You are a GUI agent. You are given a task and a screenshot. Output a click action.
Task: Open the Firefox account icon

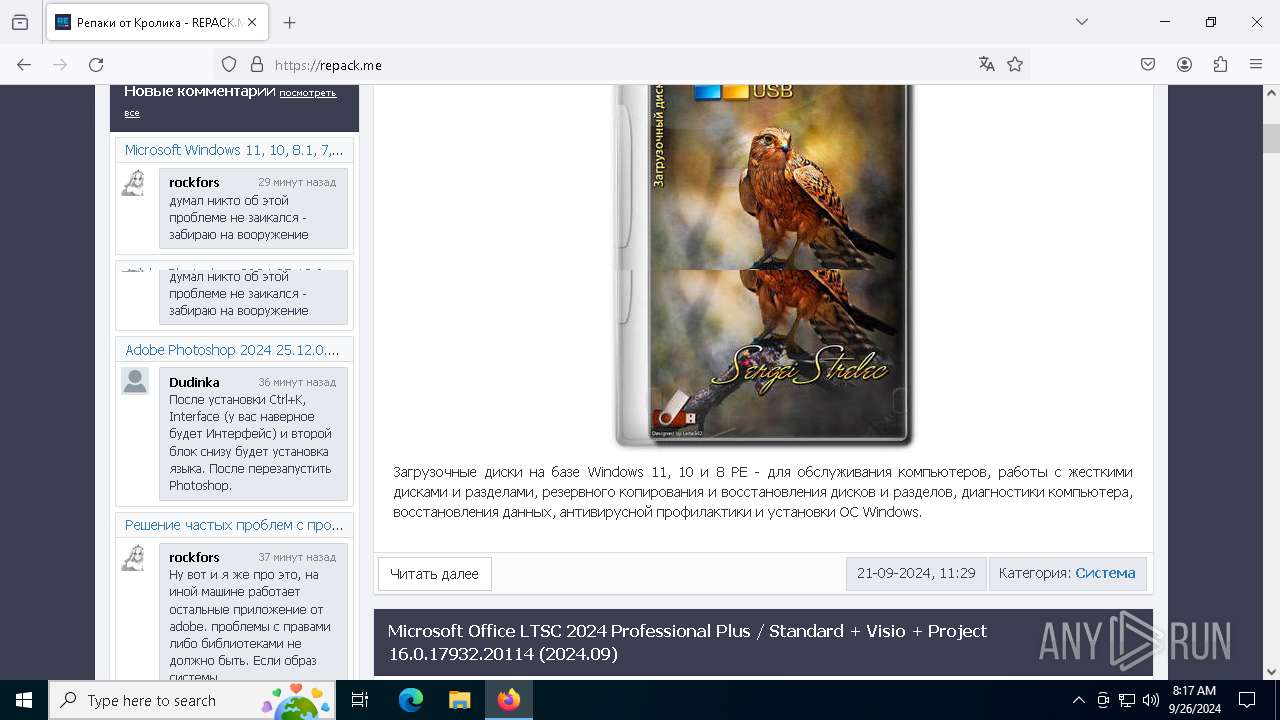(1184, 64)
